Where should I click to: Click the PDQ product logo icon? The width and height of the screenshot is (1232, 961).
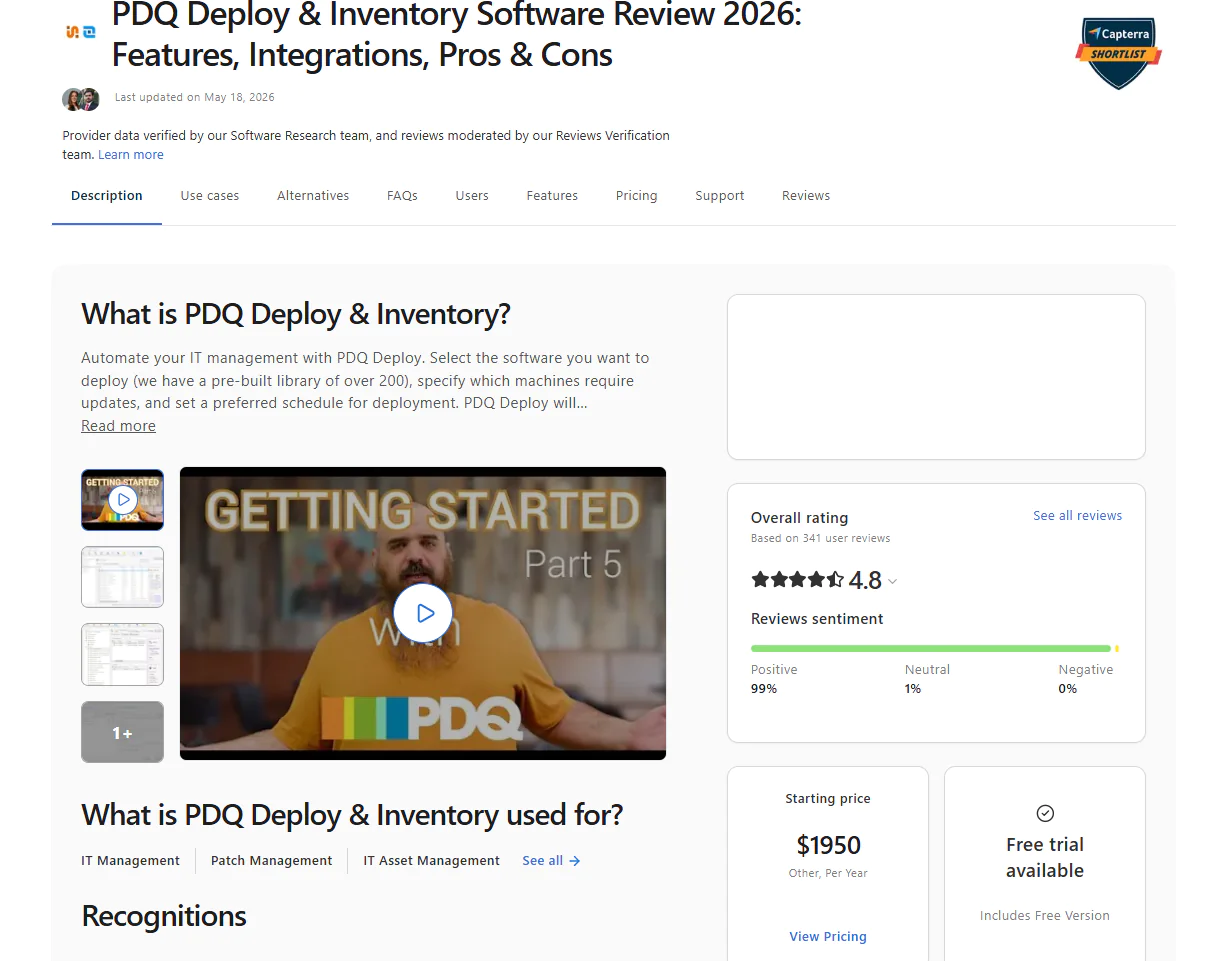[81, 32]
